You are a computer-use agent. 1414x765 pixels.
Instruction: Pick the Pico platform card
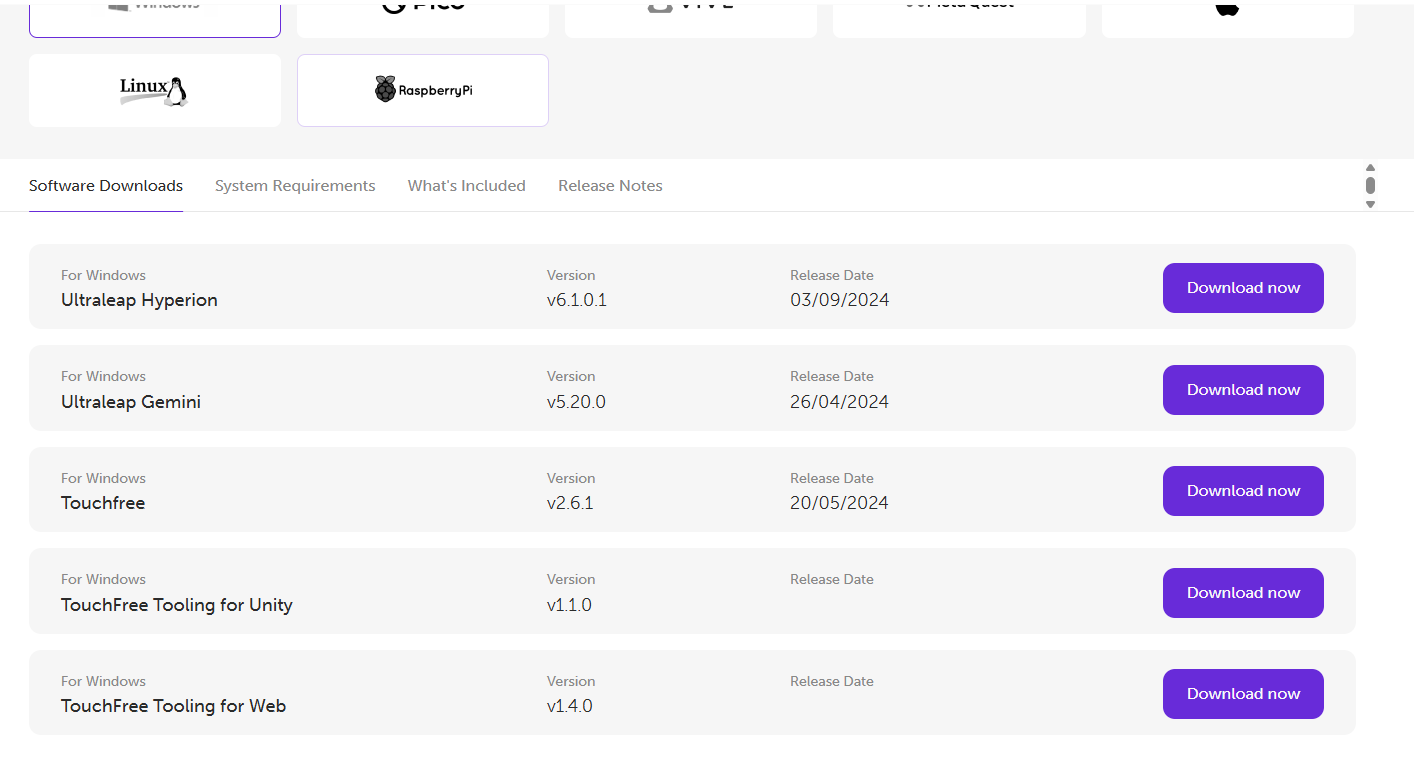pos(422,15)
